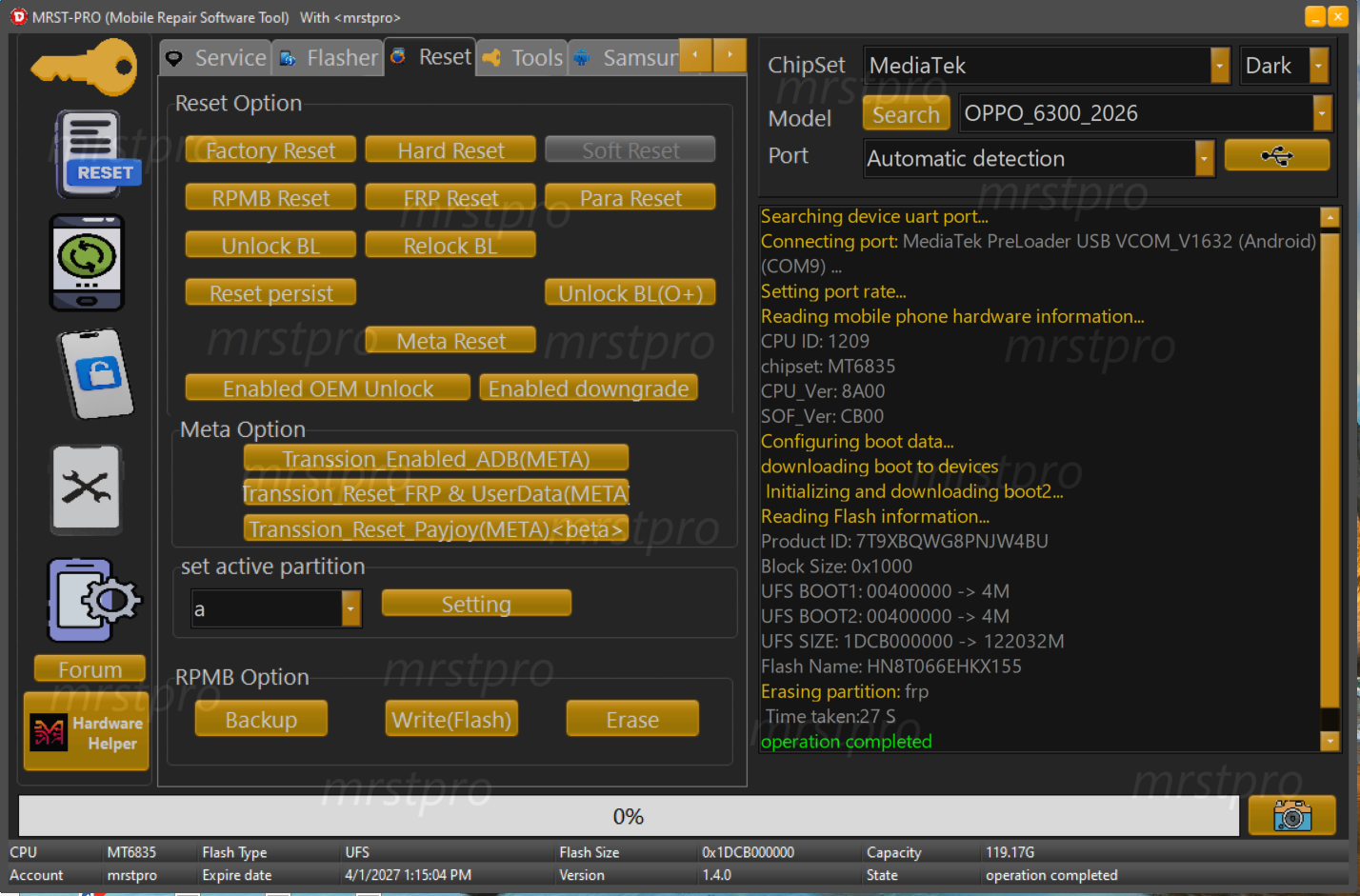Take a screenshot with the camera icon
Viewport: 1360px width, 896px height.
(x=1291, y=816)
